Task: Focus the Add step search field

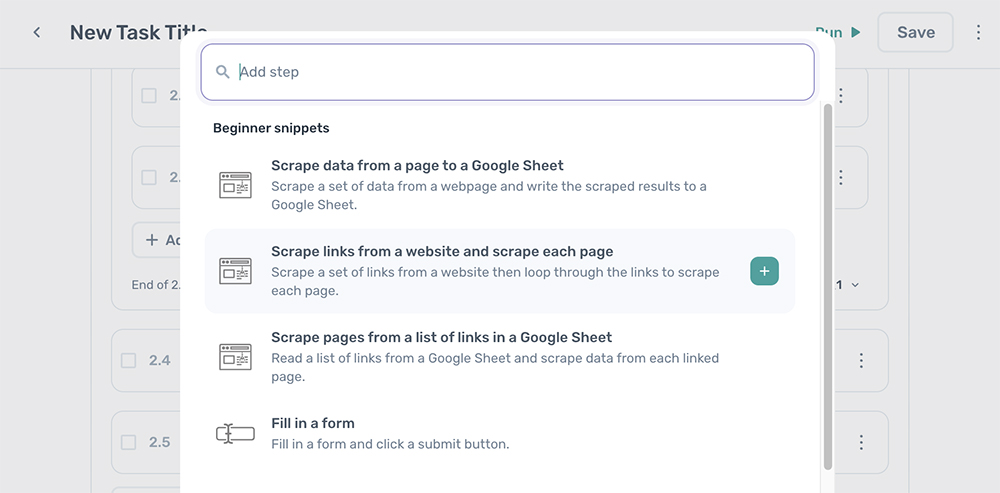Action: (508, 72)
